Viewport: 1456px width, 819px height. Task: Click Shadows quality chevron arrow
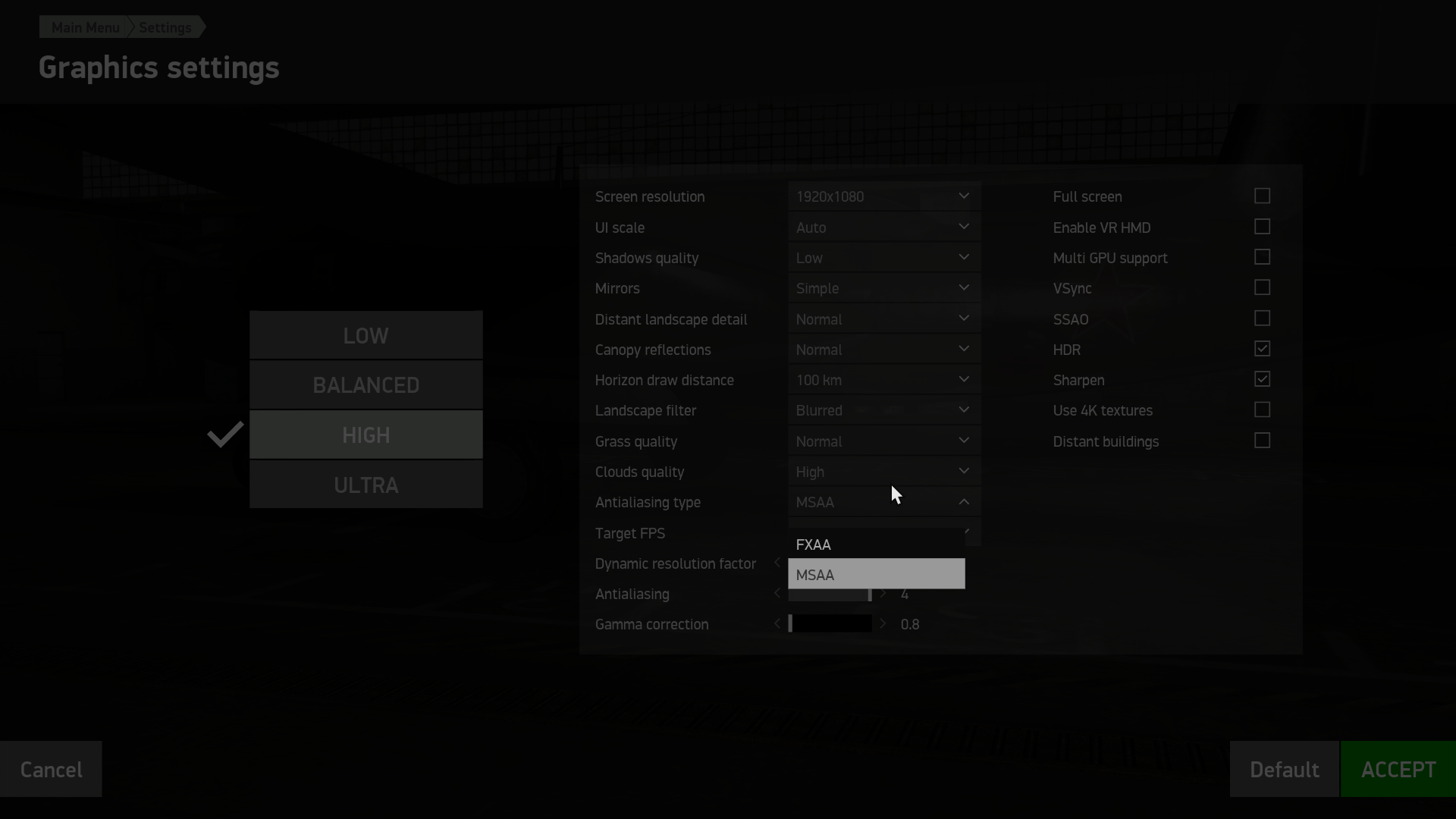[x=964, y=258]
